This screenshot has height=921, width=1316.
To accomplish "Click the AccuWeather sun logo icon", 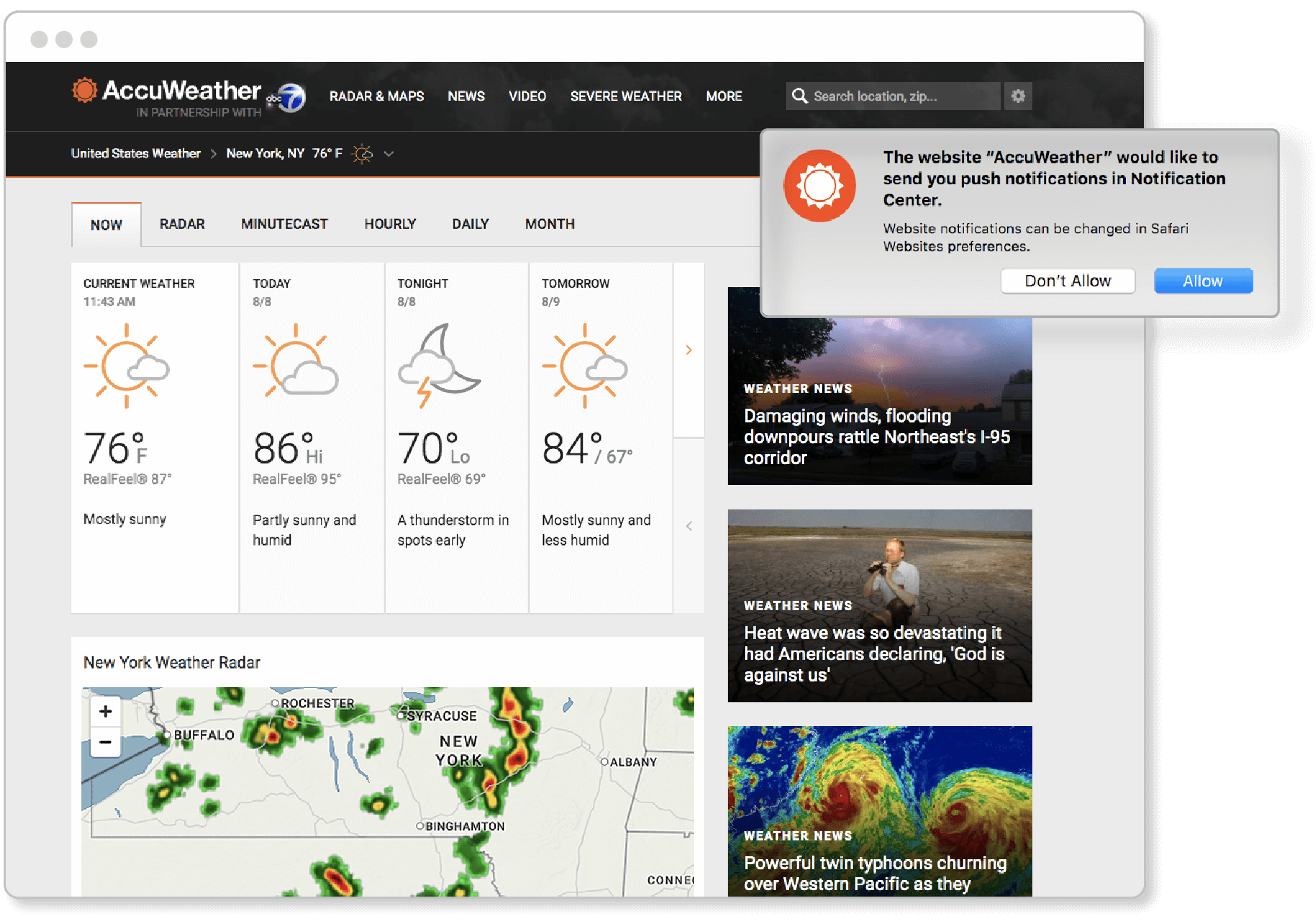I will coord(84,90).
